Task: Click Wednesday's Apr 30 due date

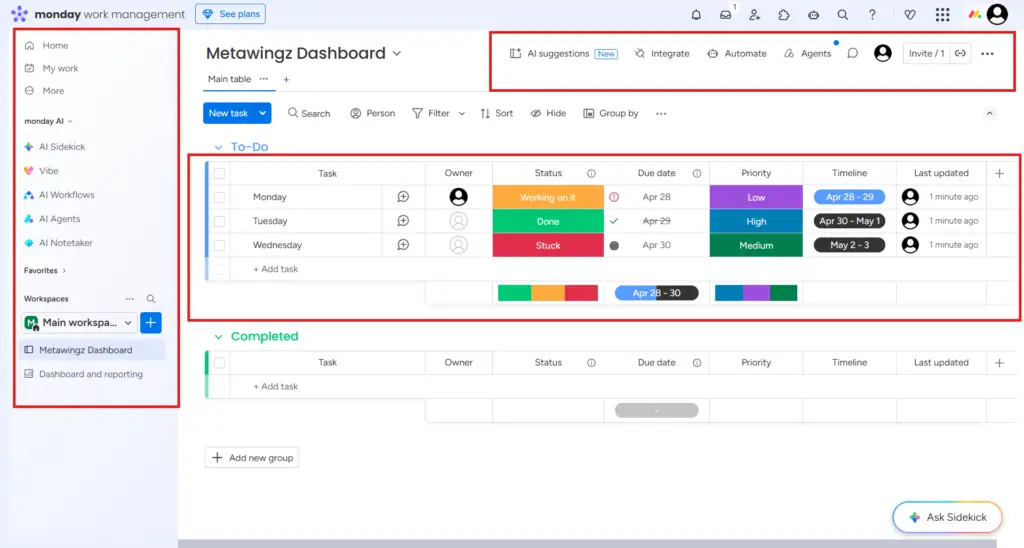Action: 656,245
